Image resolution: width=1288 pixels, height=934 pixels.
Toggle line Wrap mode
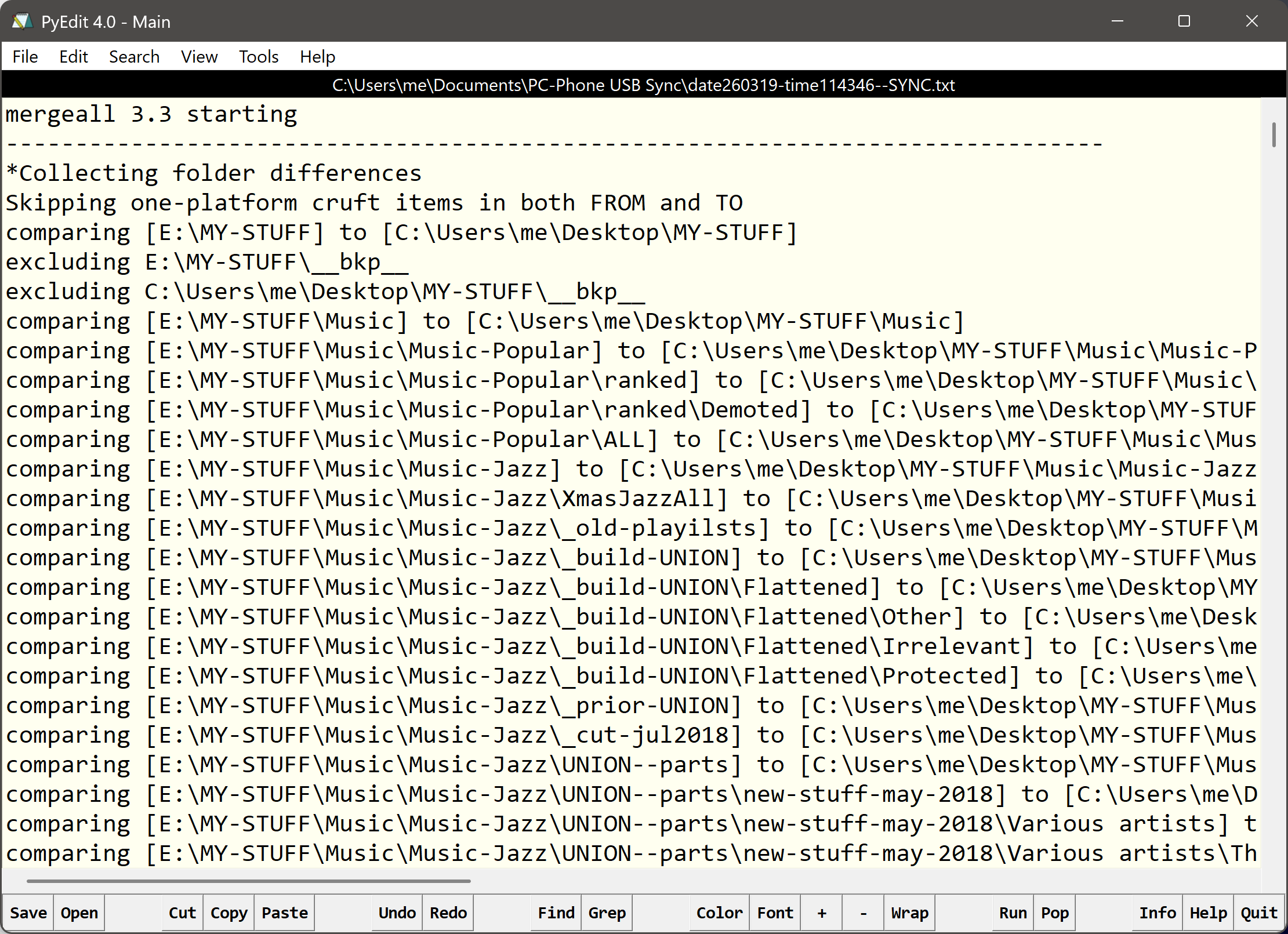coord(909,913)
